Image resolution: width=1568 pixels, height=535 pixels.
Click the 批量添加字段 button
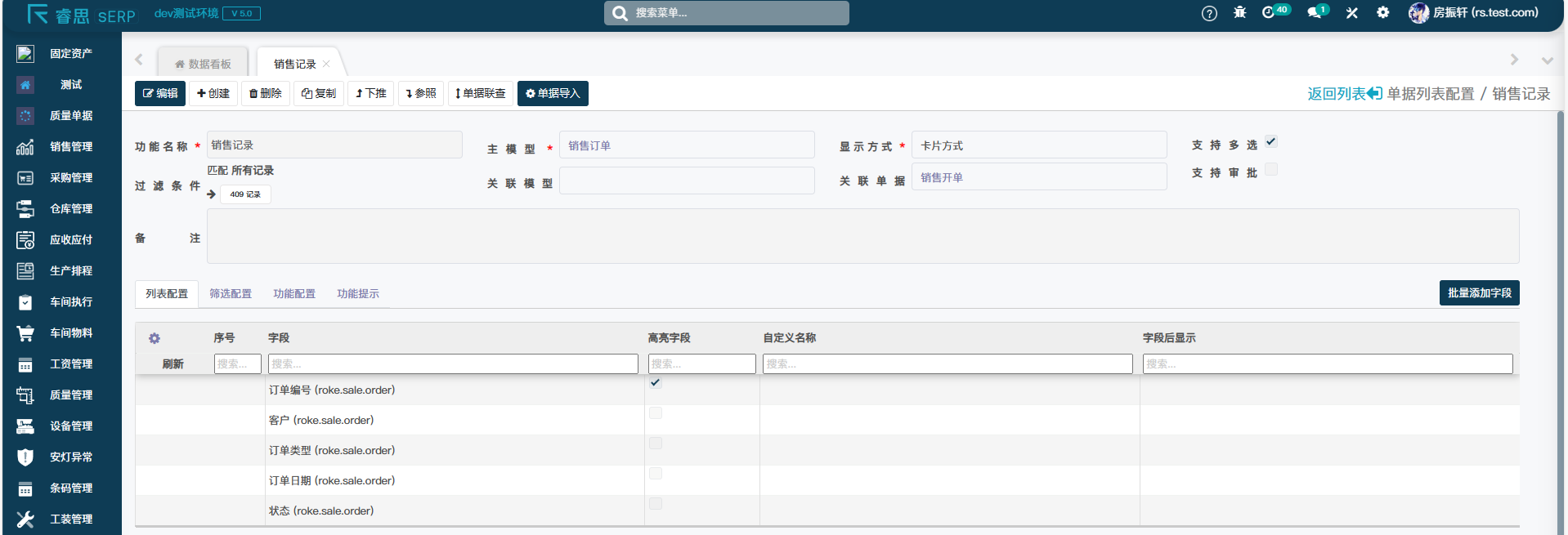coord(1479,293)
